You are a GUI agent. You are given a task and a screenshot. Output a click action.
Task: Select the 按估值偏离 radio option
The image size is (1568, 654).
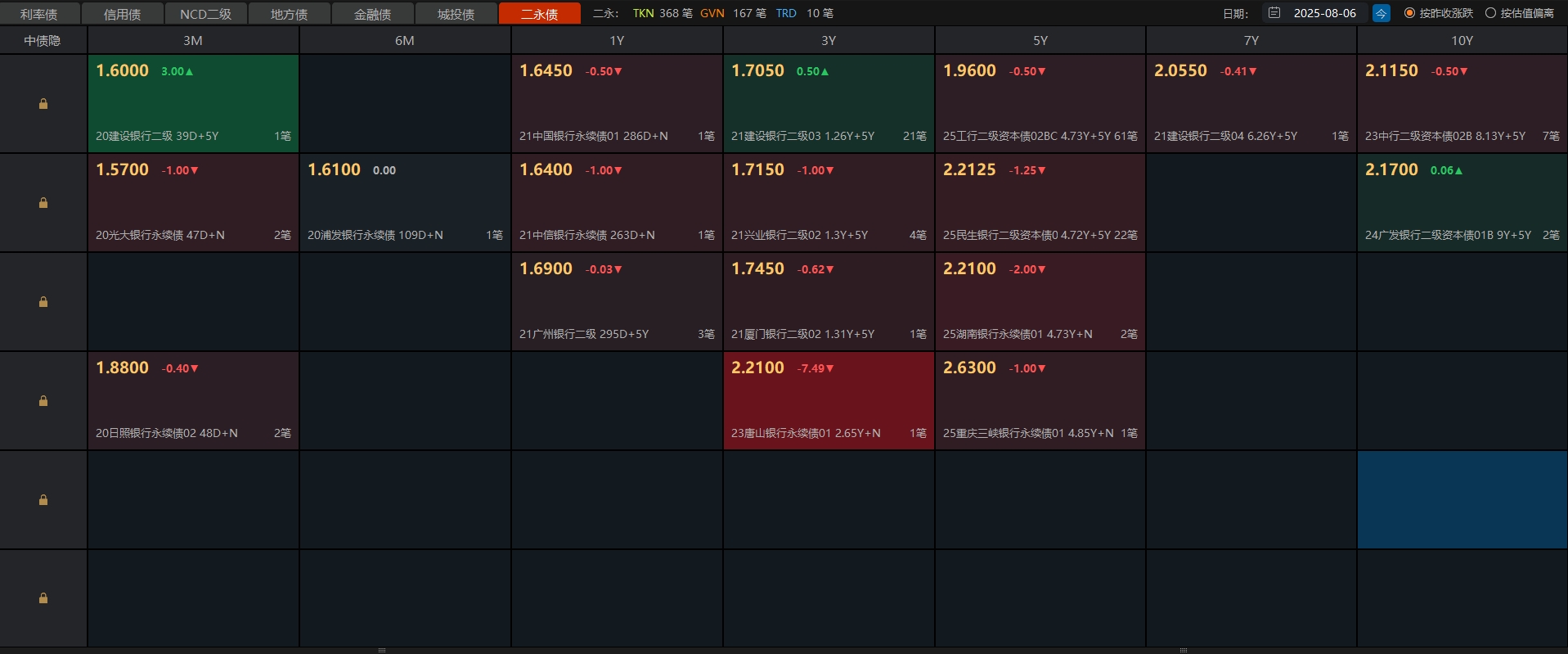tap(1520, 13)
